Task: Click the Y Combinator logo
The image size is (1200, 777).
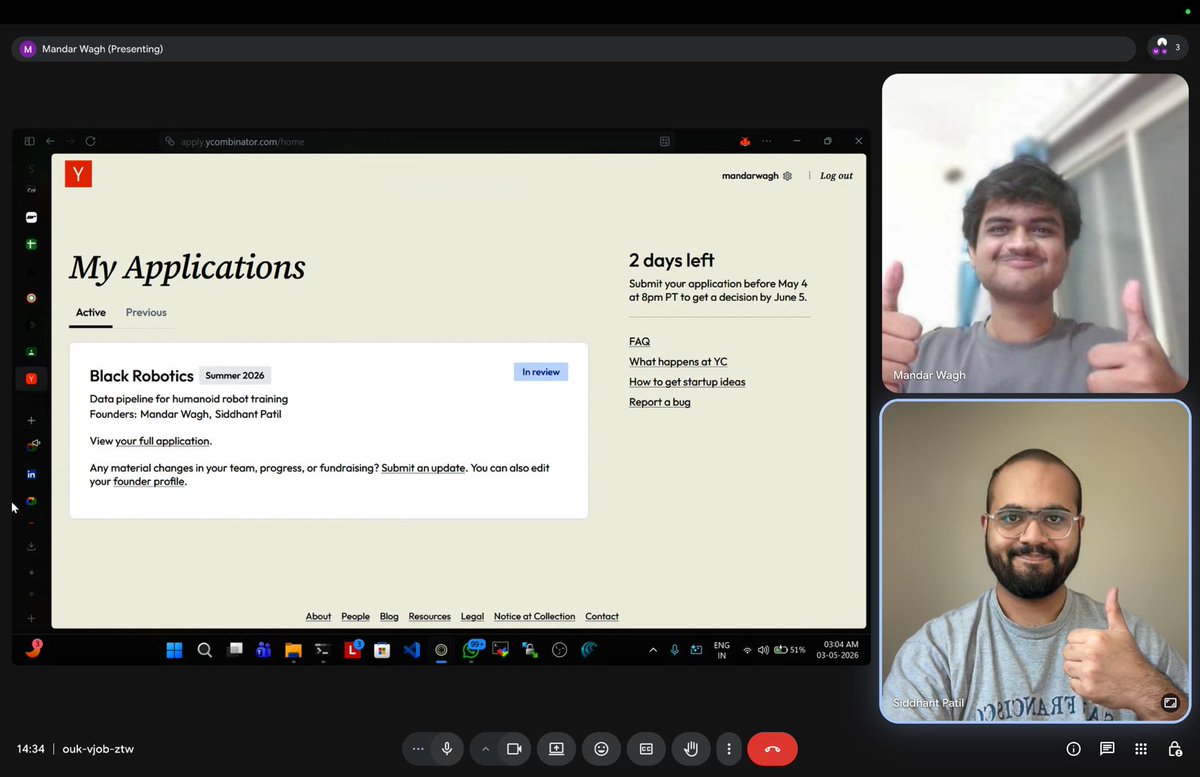Action: coord(78,174)
